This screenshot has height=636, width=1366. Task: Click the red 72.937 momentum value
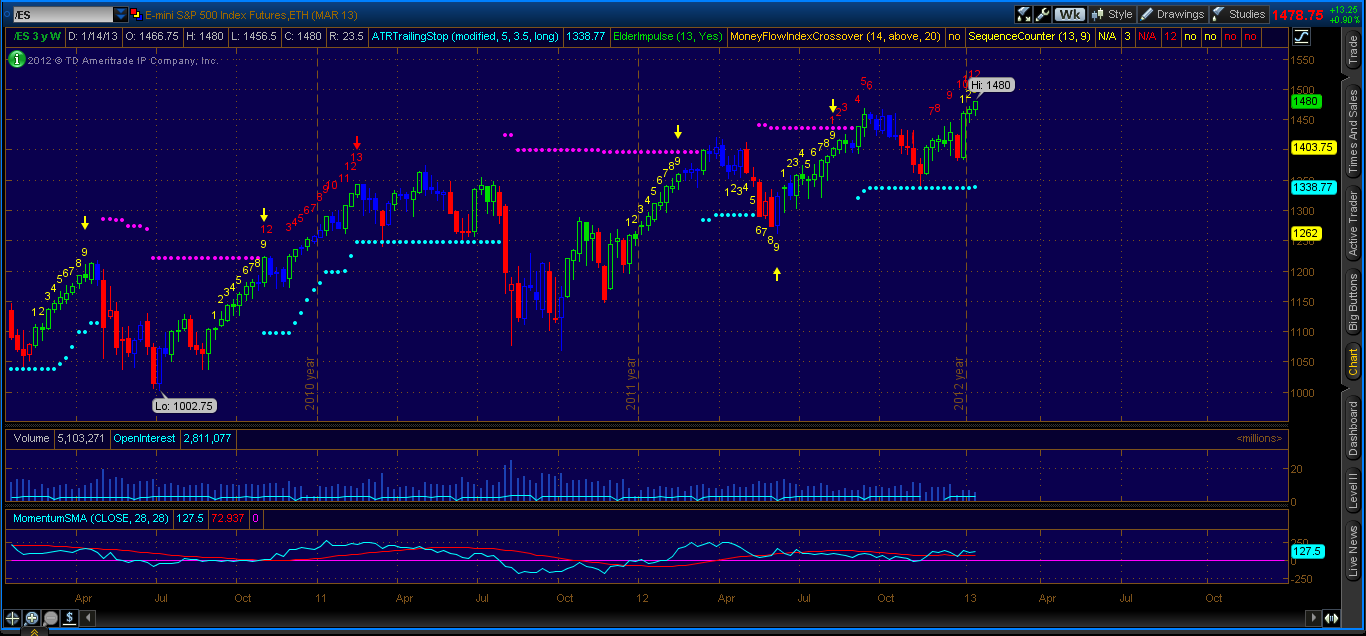tap(229, 518)
